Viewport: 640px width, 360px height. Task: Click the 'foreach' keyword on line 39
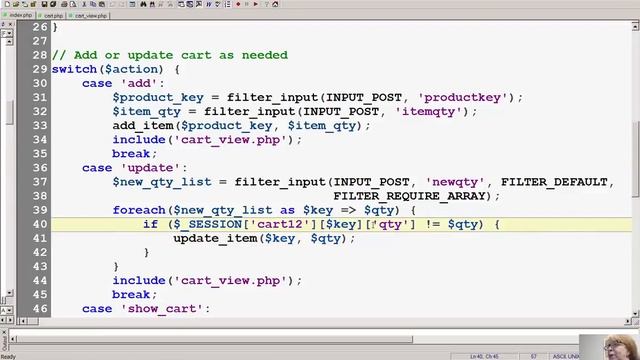pyautogui.click(x=139, y=210)
